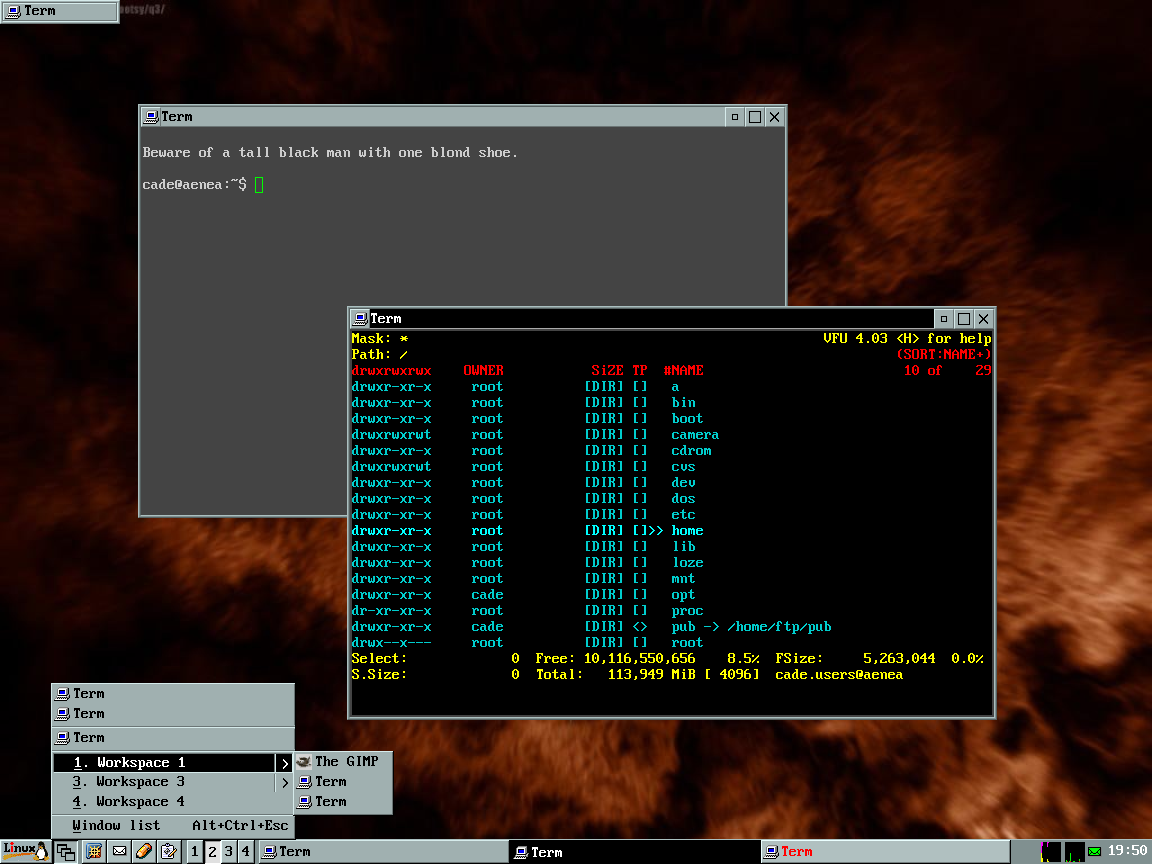Select the 'boot' directory row in VFU

point(672,419)
